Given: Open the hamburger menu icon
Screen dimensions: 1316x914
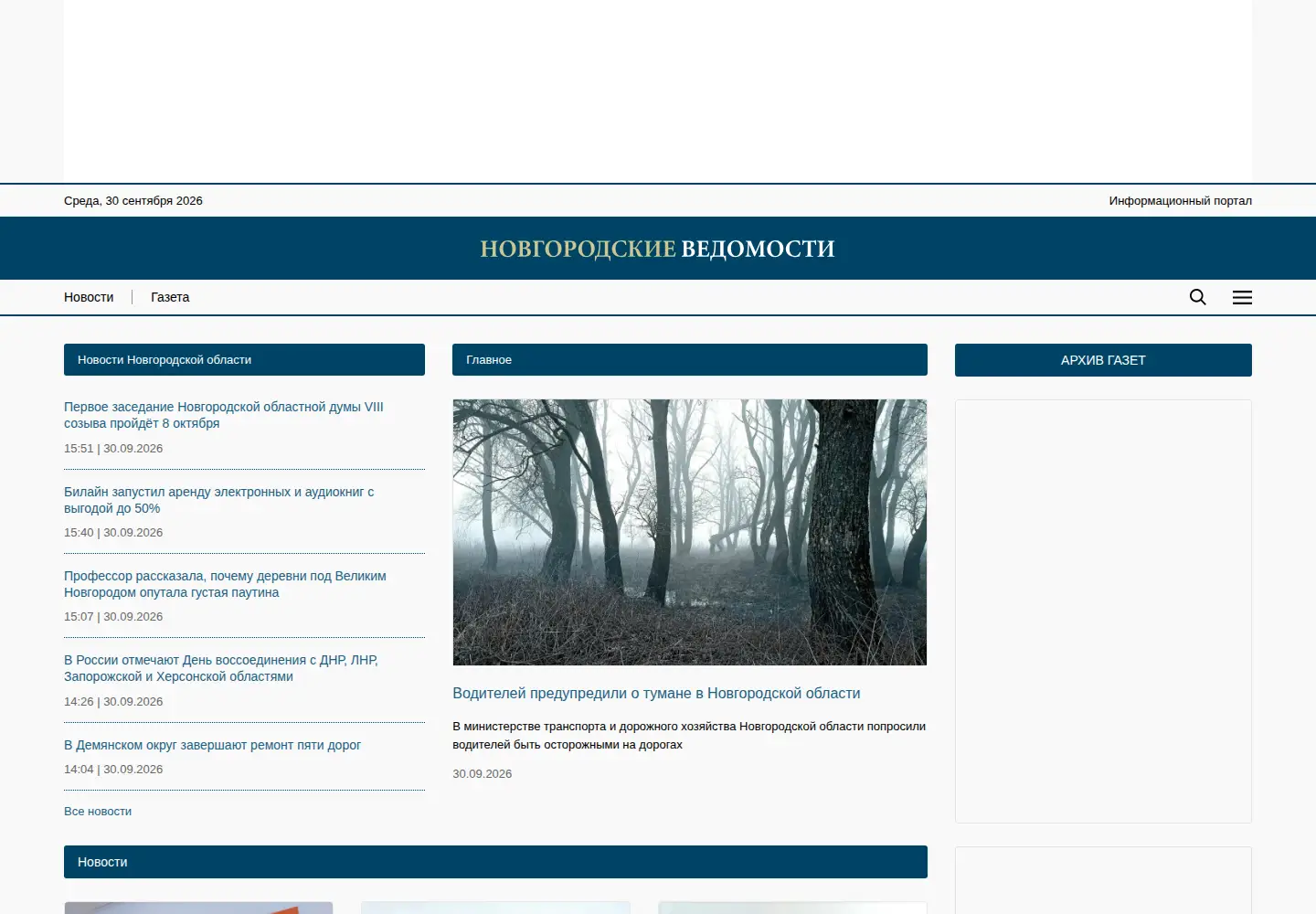Looking at the screenshot, I should [x=1242, y=297].
